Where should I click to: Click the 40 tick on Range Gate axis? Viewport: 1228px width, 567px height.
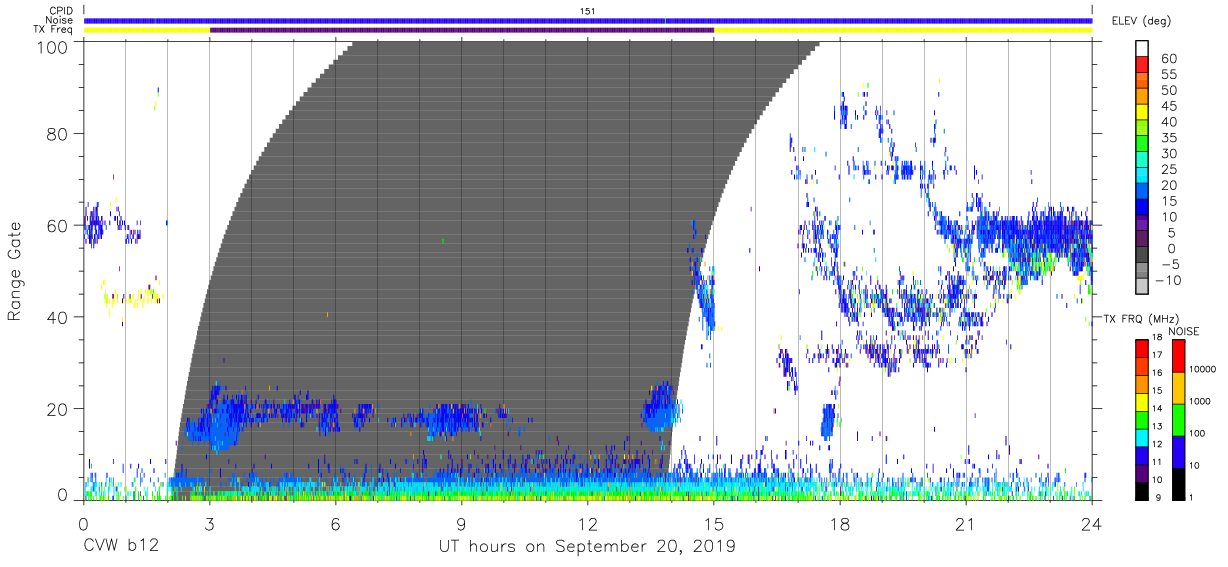click(58, 317)
